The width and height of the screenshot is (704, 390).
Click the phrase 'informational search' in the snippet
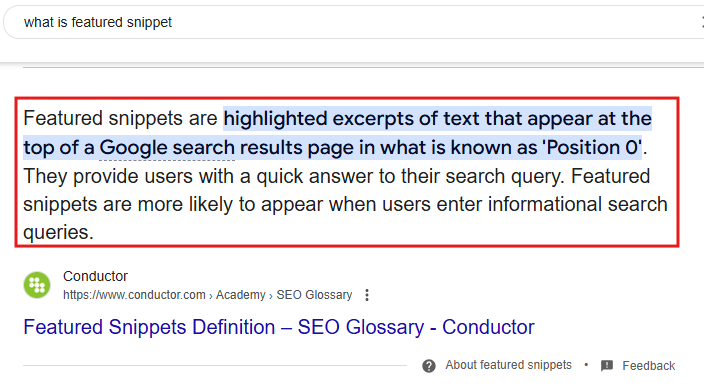(577, 204)
